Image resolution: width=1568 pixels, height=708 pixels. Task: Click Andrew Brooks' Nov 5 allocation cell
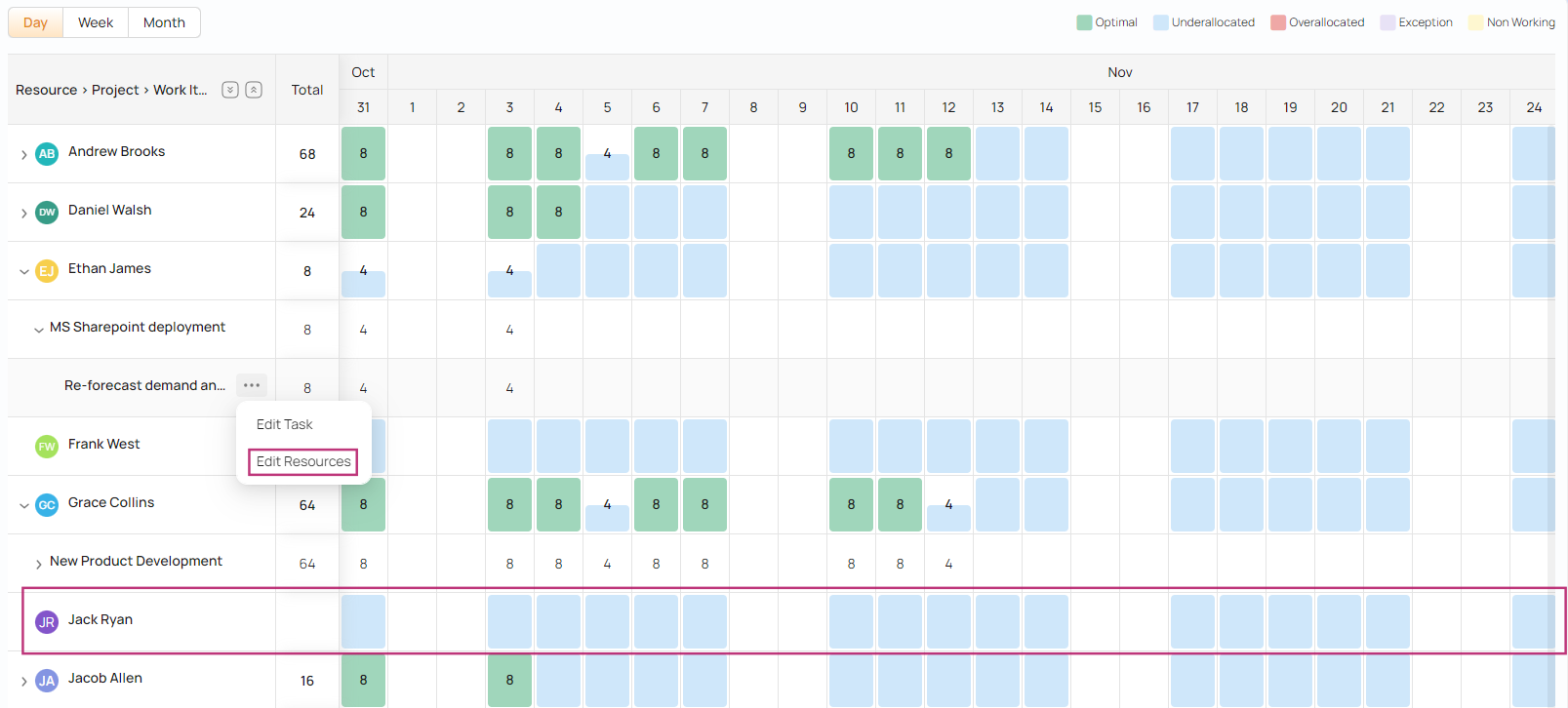[x=607, y=154]
